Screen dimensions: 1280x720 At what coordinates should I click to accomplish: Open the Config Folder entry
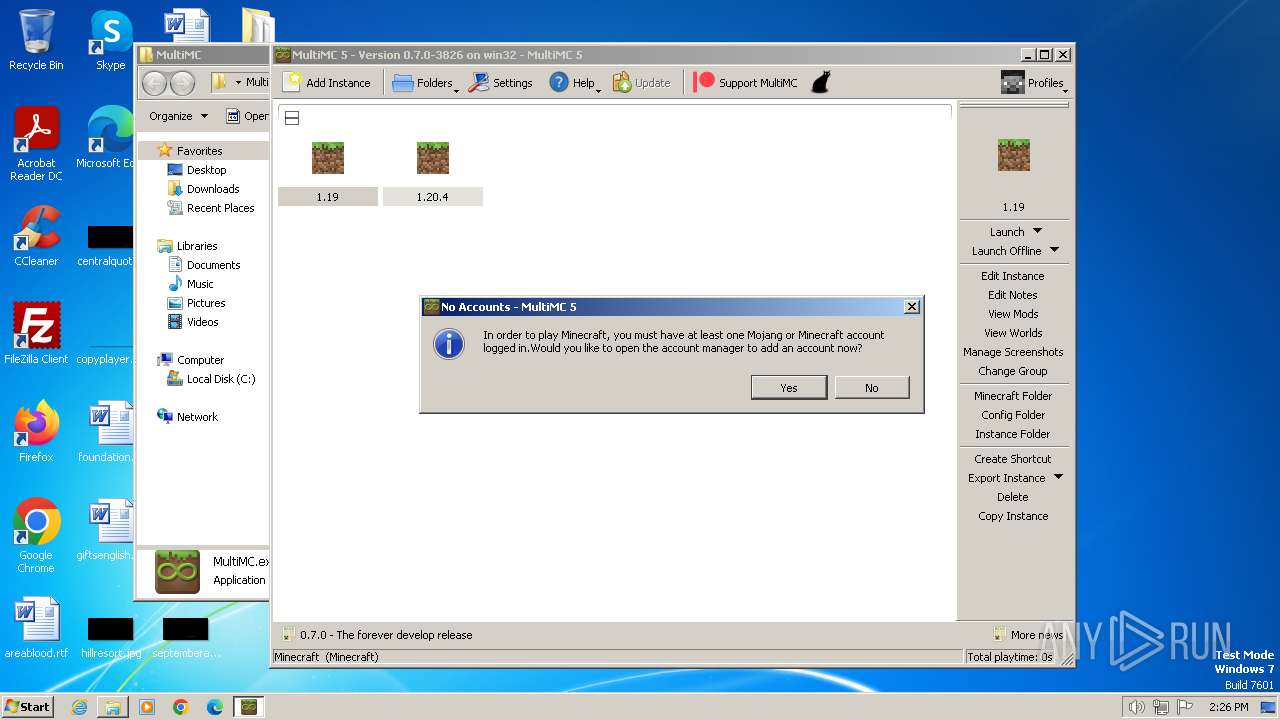(1012, 415)
